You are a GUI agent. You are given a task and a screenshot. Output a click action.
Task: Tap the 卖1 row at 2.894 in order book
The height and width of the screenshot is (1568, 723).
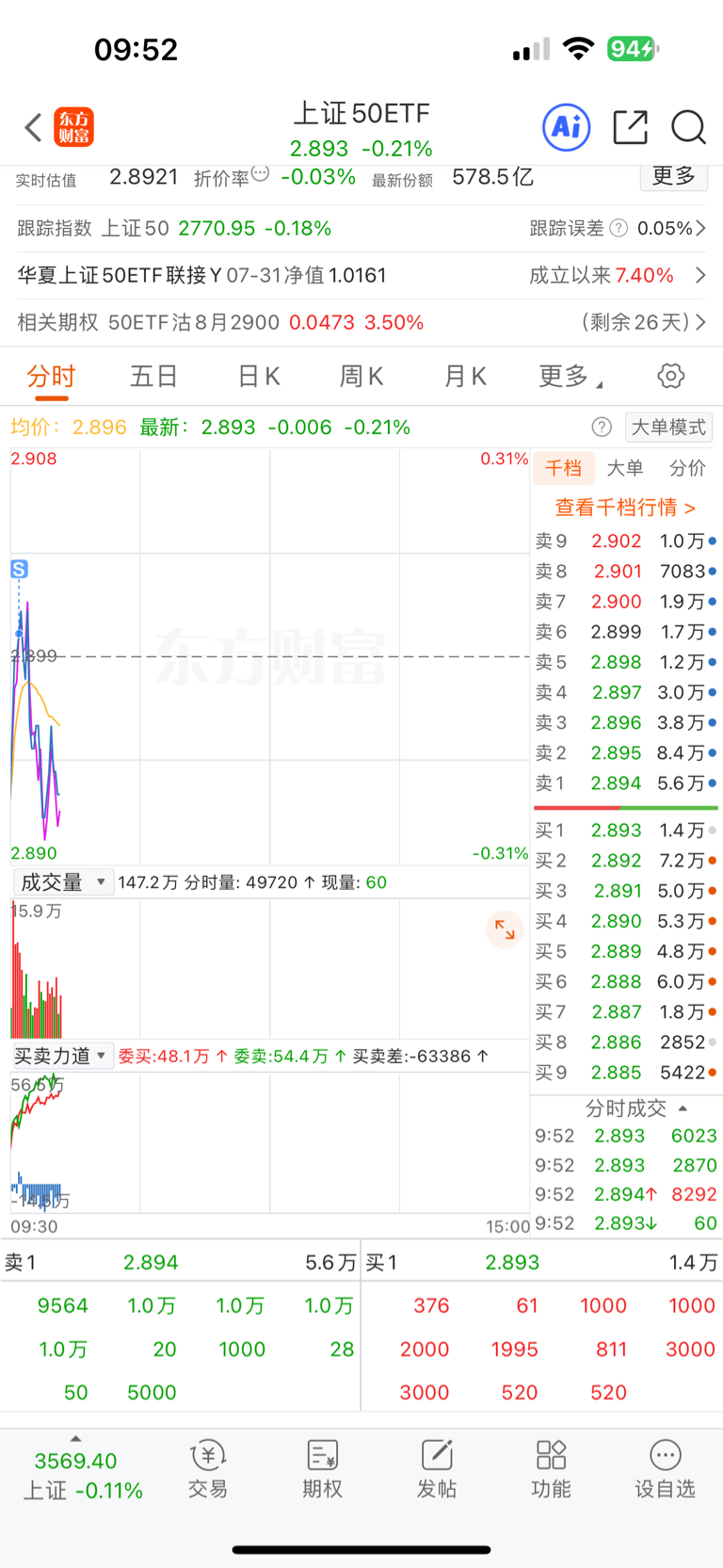(626, 784)
